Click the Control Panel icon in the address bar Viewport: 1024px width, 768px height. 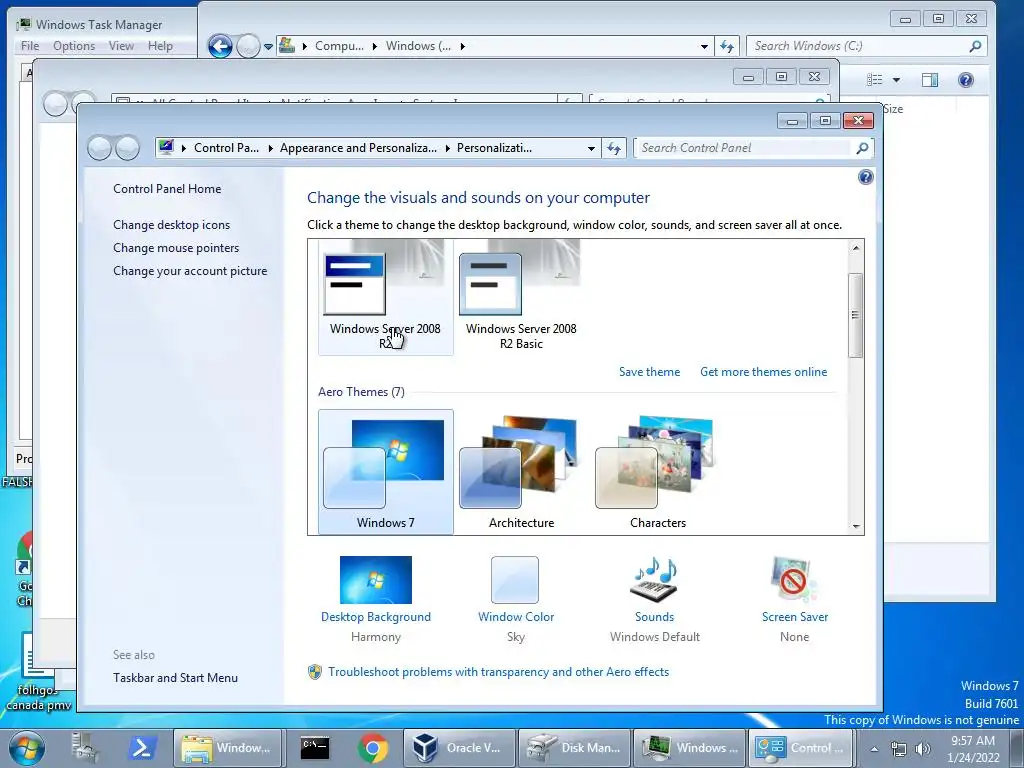coord(166,147)
